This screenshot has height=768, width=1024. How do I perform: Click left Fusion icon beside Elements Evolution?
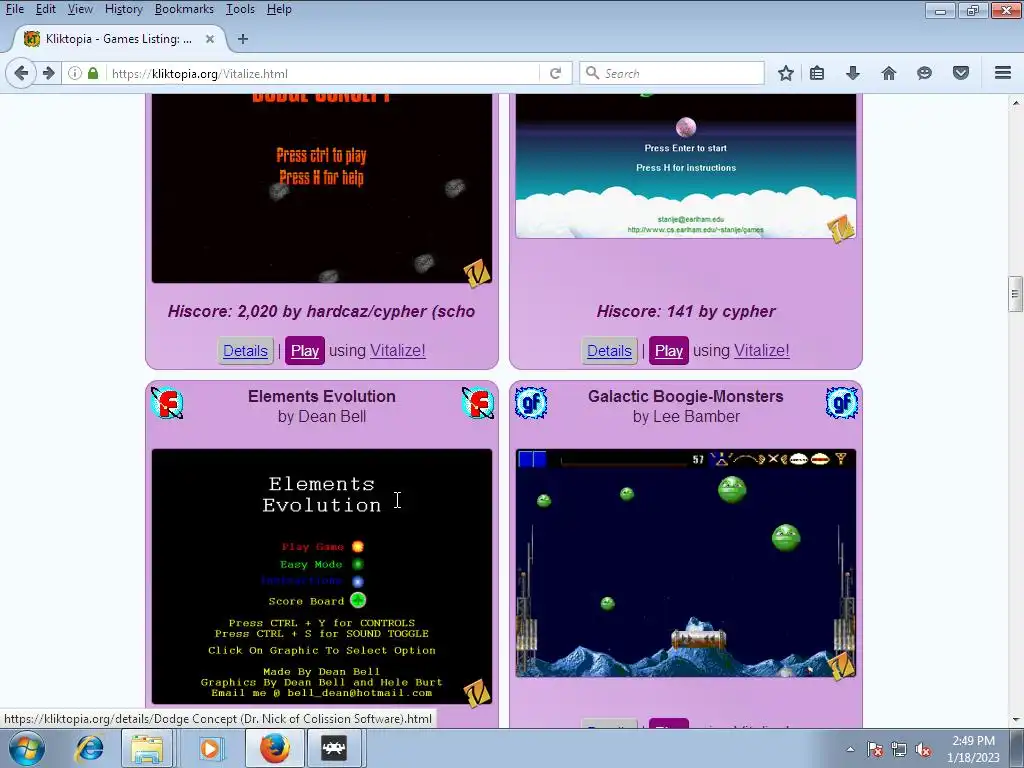[x=167, y=403]
